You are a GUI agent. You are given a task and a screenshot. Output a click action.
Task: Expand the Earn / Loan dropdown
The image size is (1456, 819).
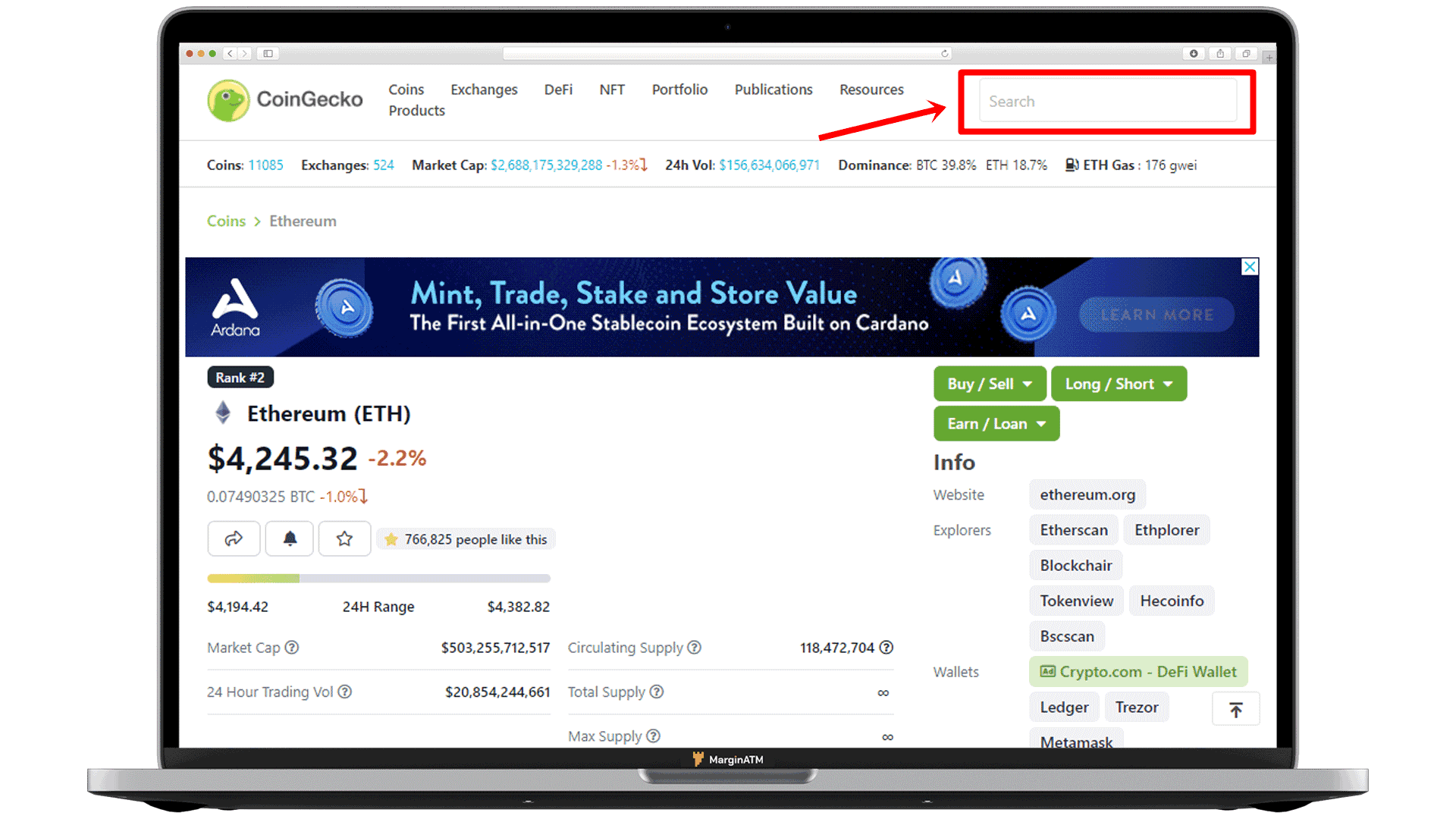[997, 423]
